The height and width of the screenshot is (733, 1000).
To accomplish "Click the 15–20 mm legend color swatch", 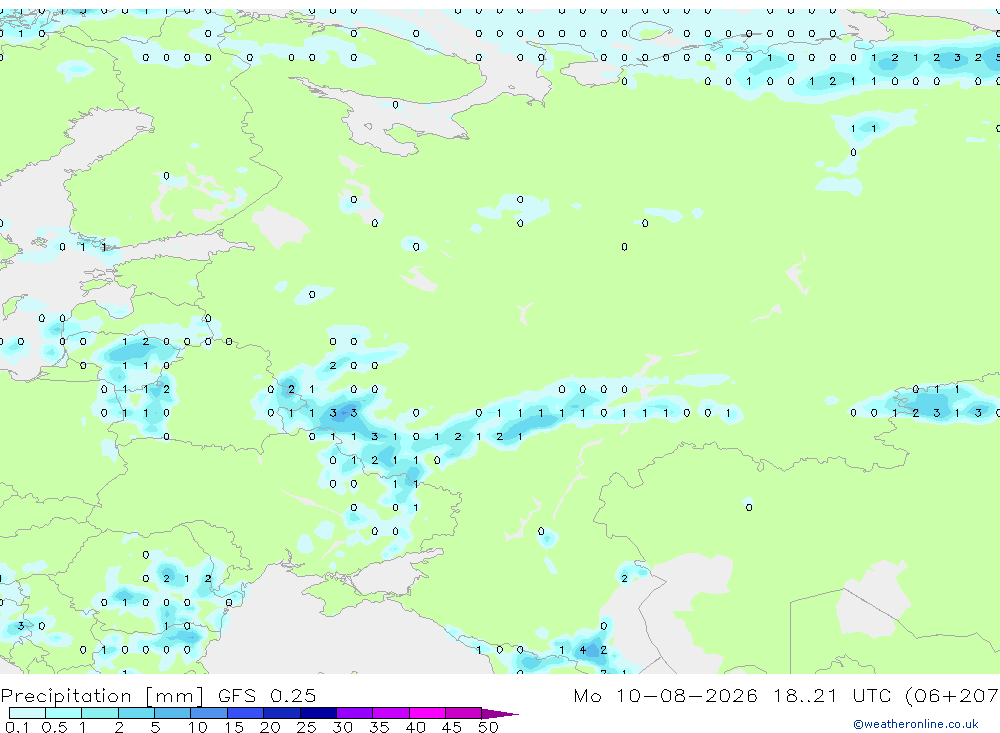I will pyautogui.click(x=246, y=713).
